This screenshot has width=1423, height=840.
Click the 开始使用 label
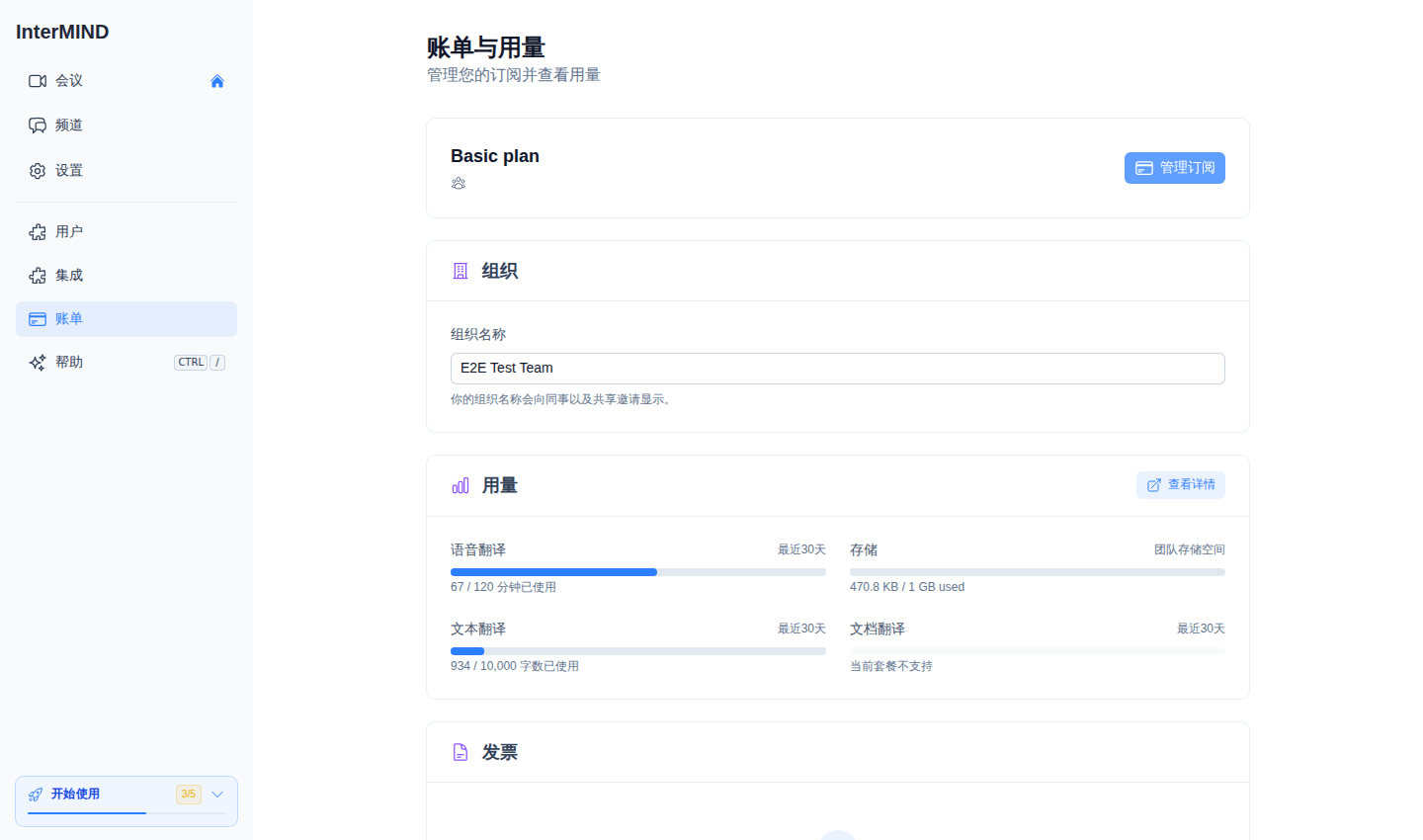(x=76, y=795)
